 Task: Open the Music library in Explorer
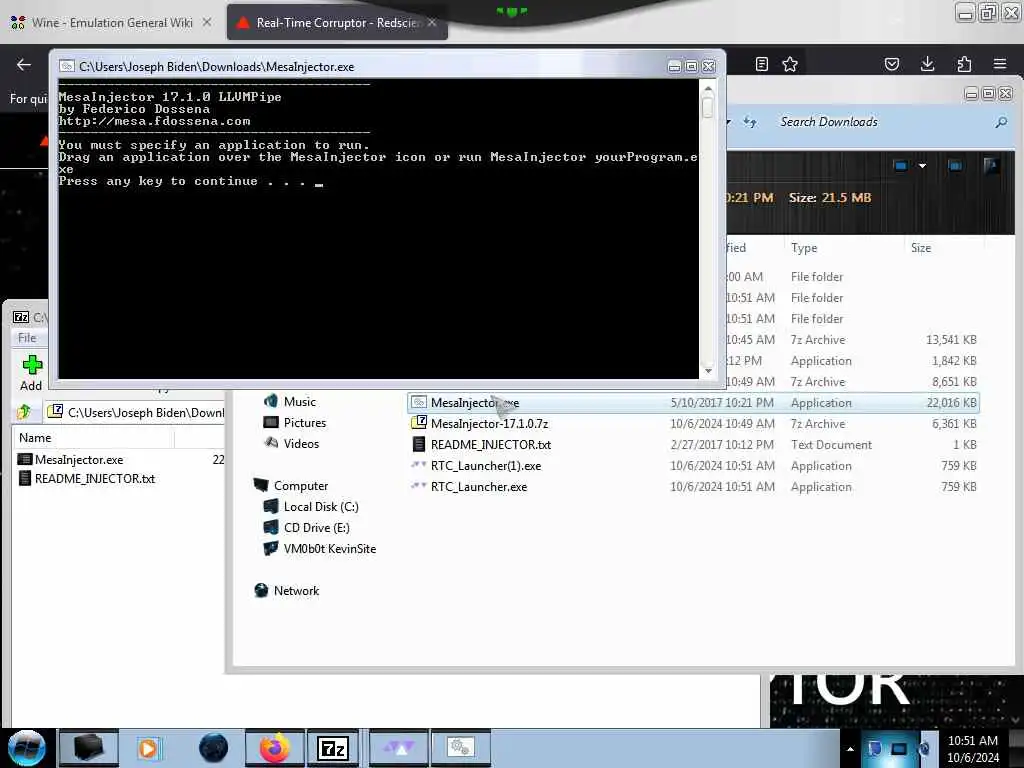pos(291,402)
